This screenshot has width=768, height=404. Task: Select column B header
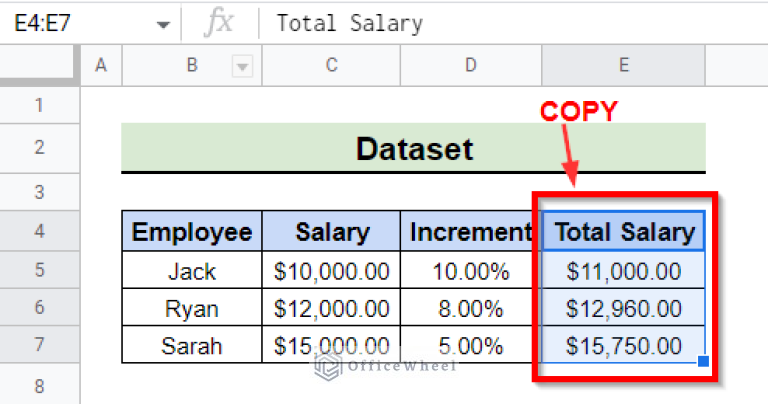[192, 65]
